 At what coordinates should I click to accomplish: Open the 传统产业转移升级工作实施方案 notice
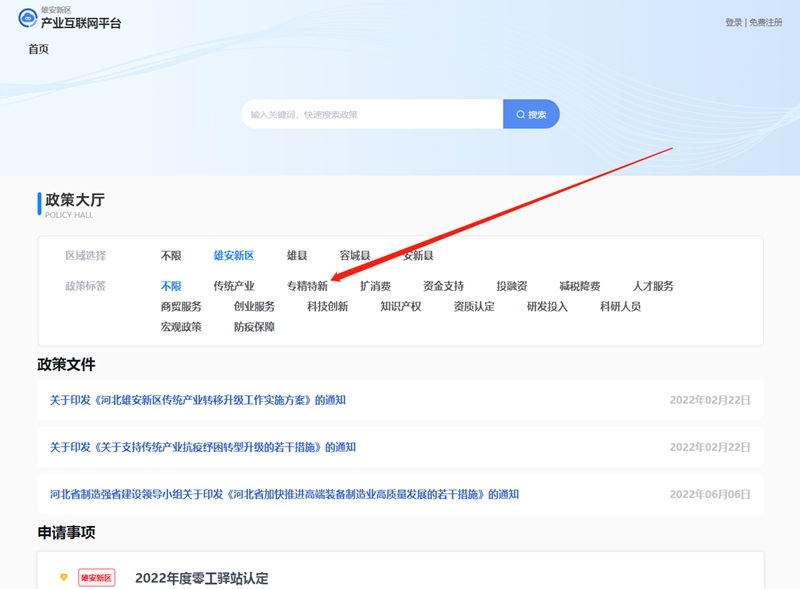198,400
